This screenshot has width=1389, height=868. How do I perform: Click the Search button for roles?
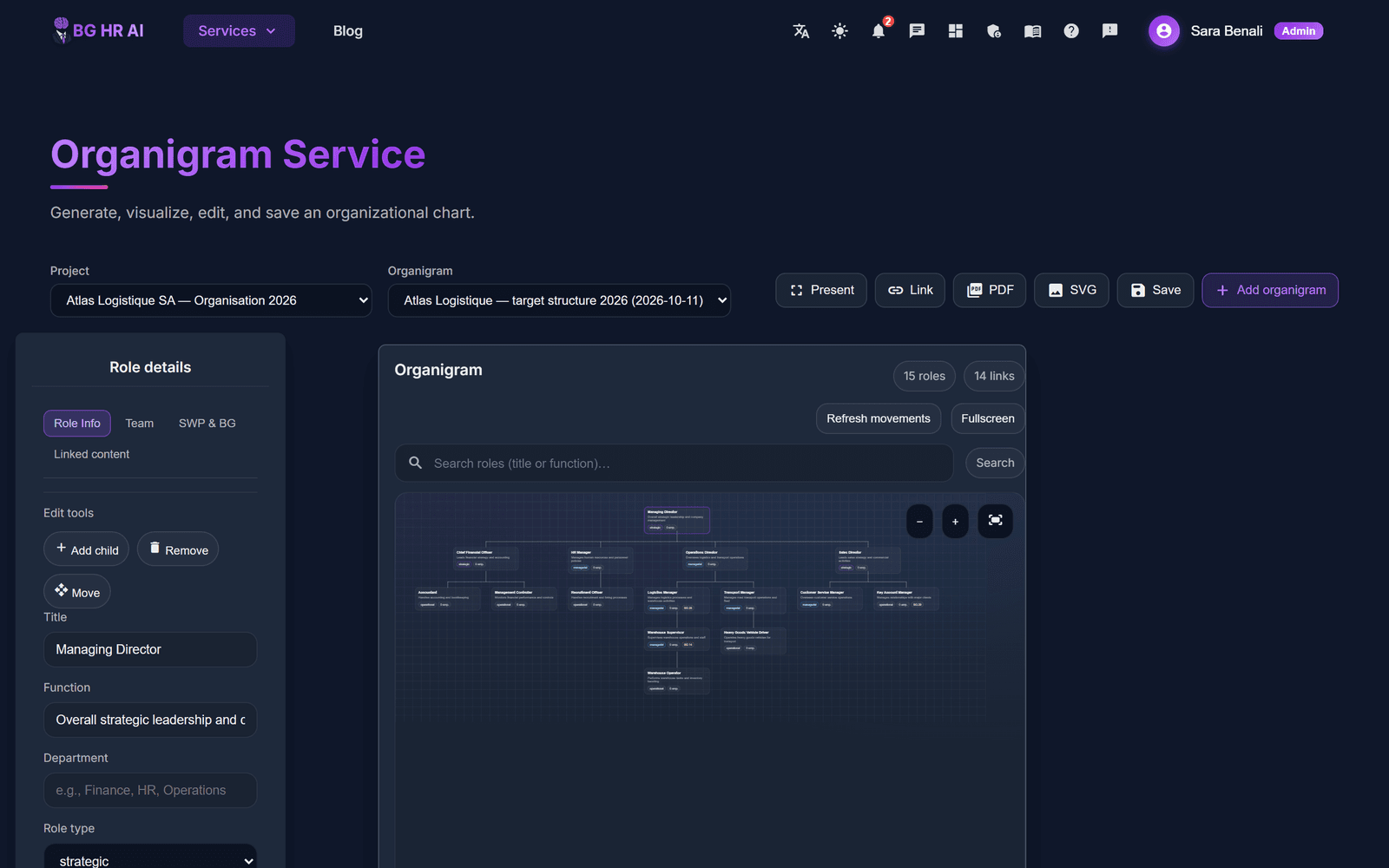pyautogui.click(x=995, y=463)
